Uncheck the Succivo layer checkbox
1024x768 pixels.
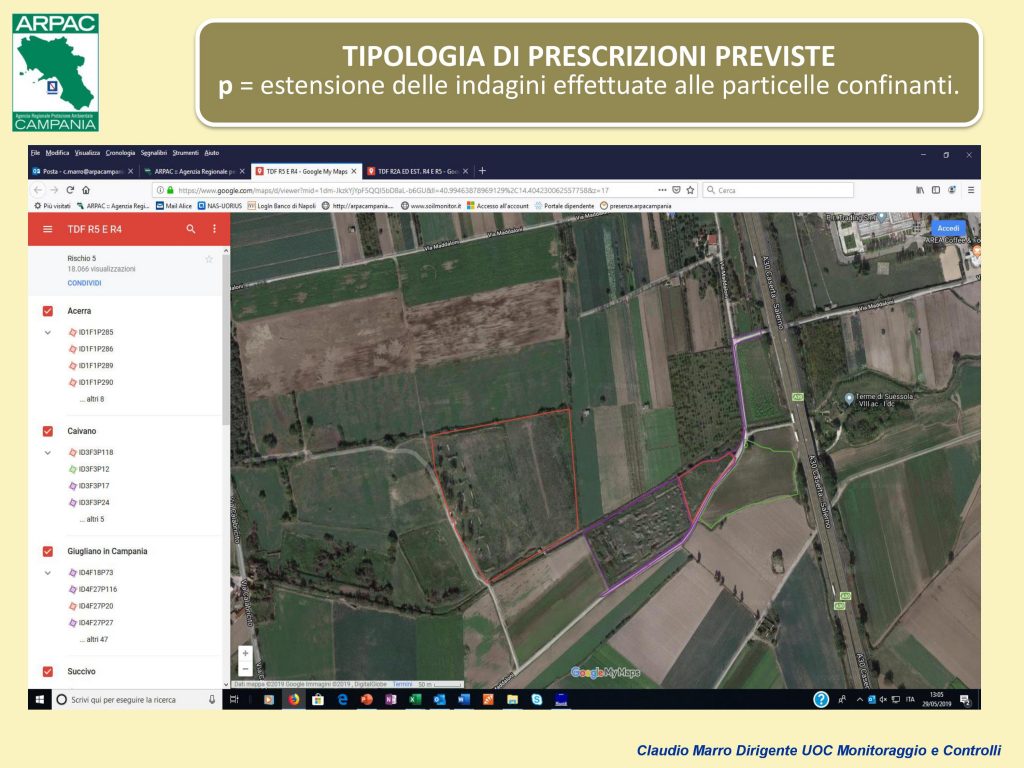48,671
